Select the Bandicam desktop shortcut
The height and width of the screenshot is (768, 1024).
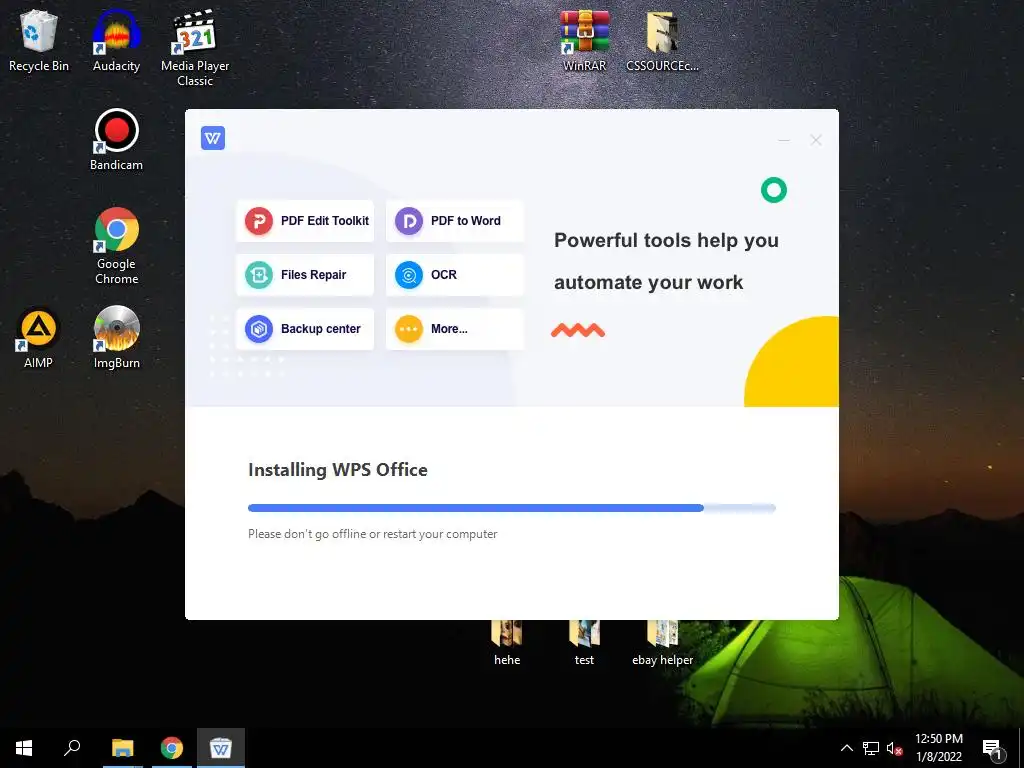(116, 140)
